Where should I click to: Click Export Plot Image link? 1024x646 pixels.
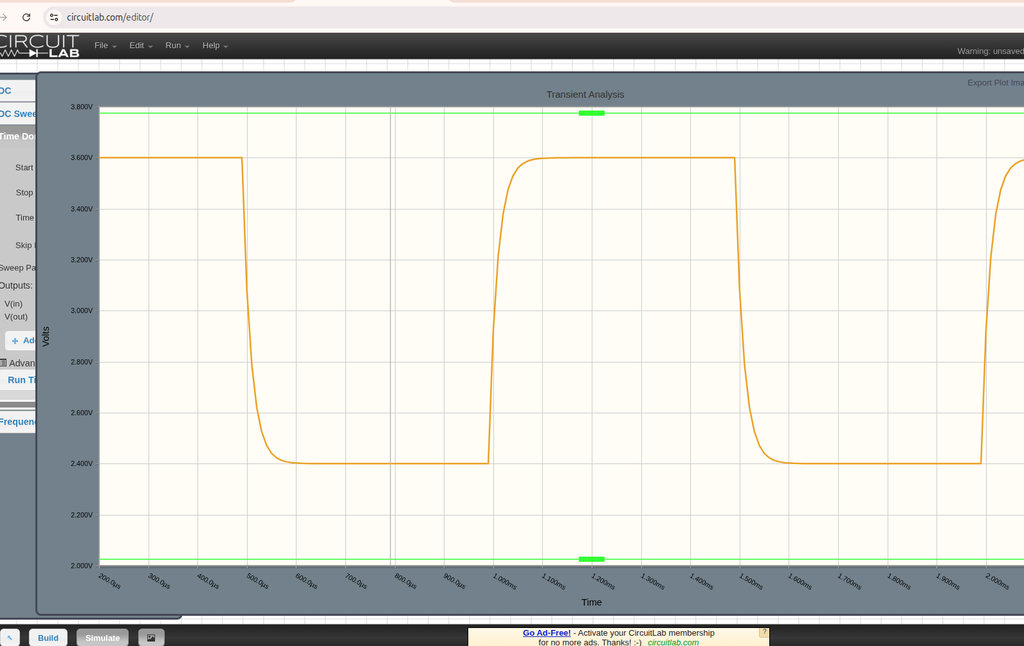tap(995, 83)
